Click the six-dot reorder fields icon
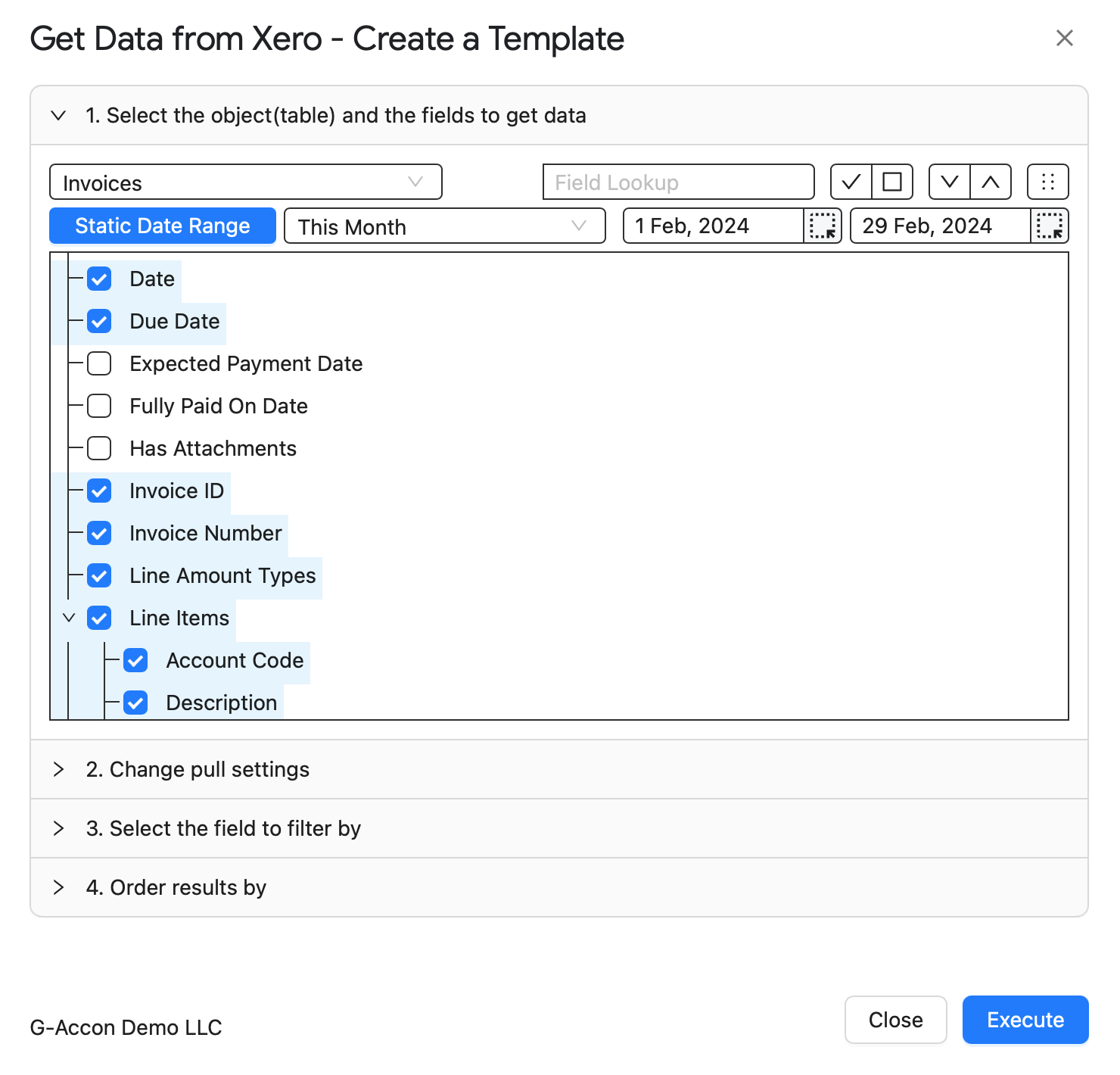The image size is (1120, 1075). [x=1048, y=182]
